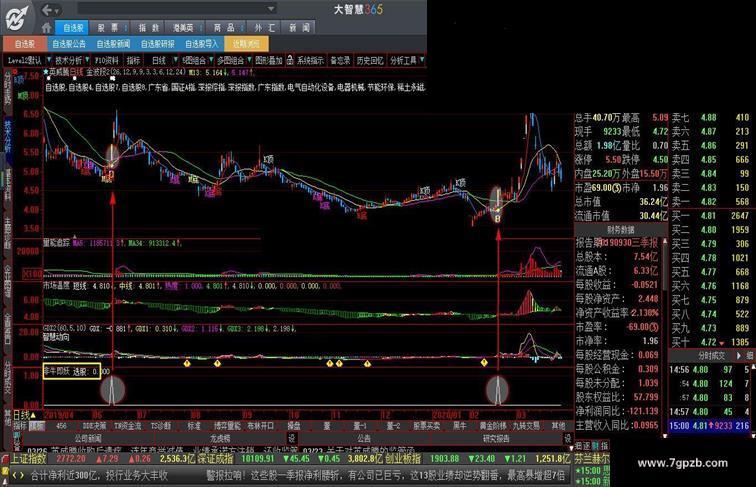Open the 商品 tab
Screen dimensions: 756x487
pyautogui.click(x=224, y=28)
